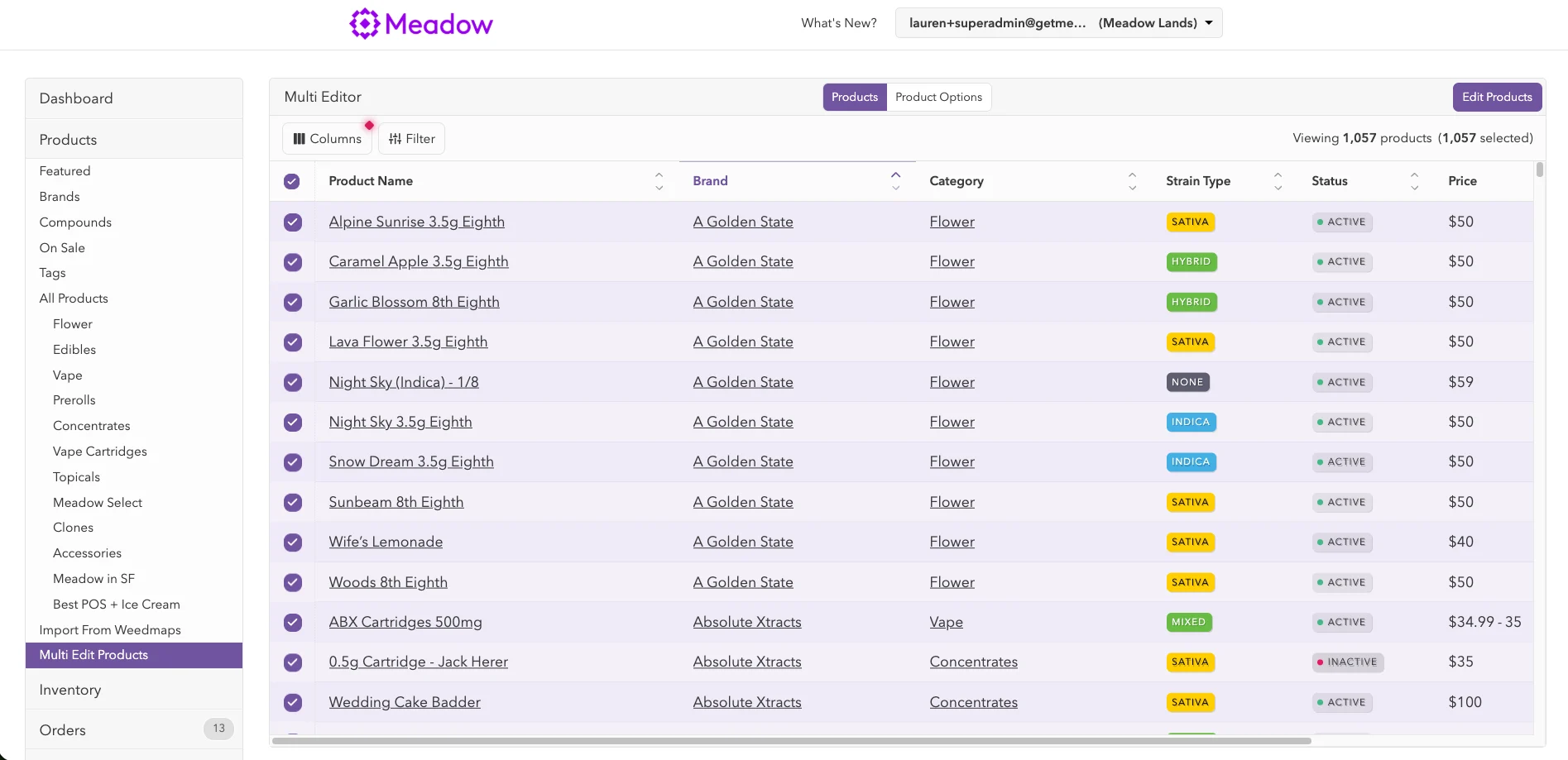Open the A Golden State brand for Wife's Lemonade
Image resolution: width=1568 pixels, height=760 pixels.
743,542
